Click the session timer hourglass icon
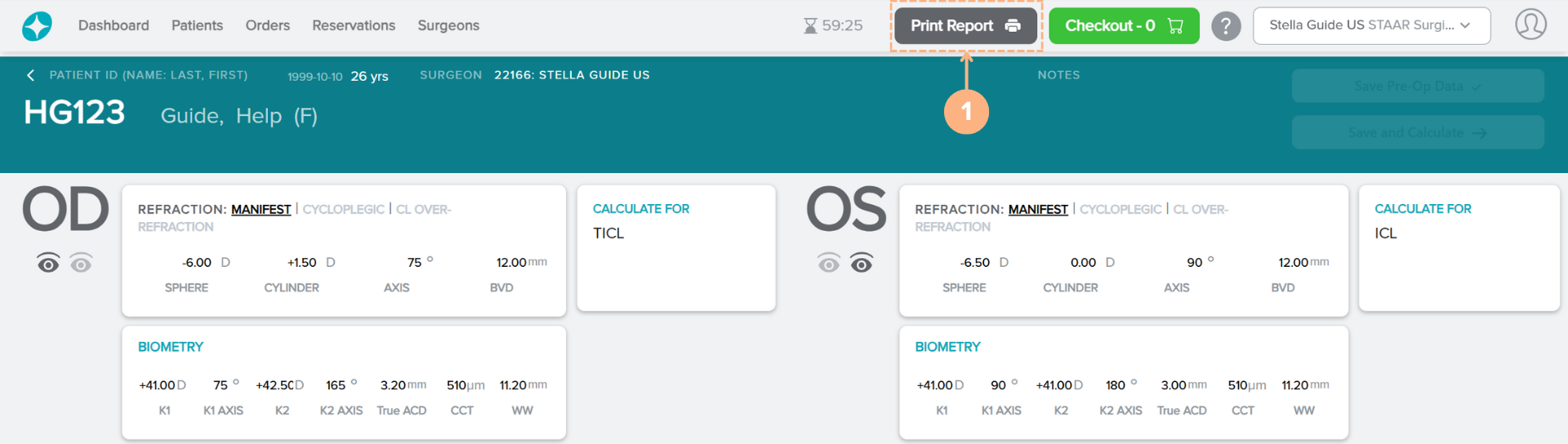This screenshot has width=1568, height=444. pyautogui.click(x=810, y=26)
